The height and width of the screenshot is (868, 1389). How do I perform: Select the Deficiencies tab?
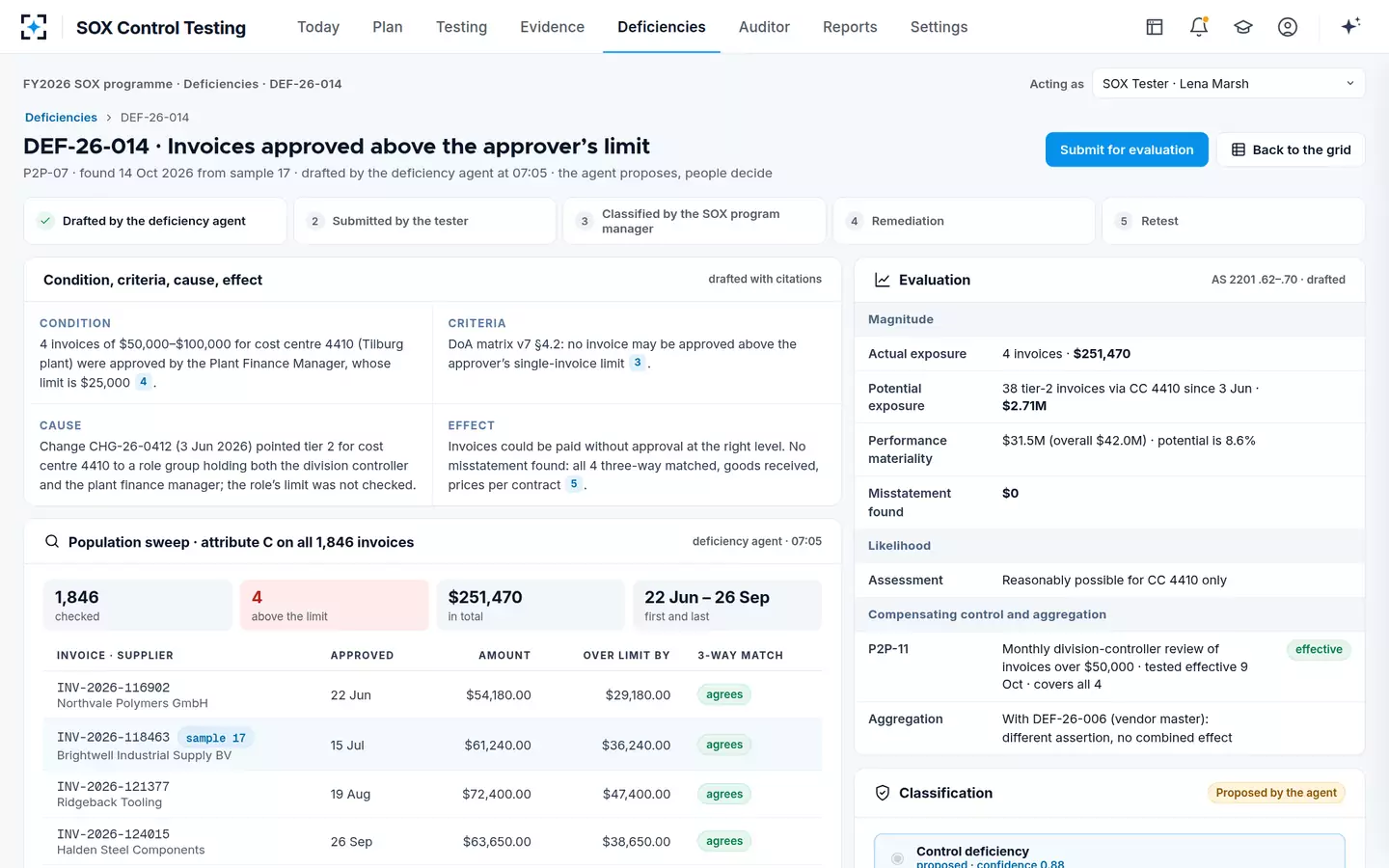(x=662, y=27)
